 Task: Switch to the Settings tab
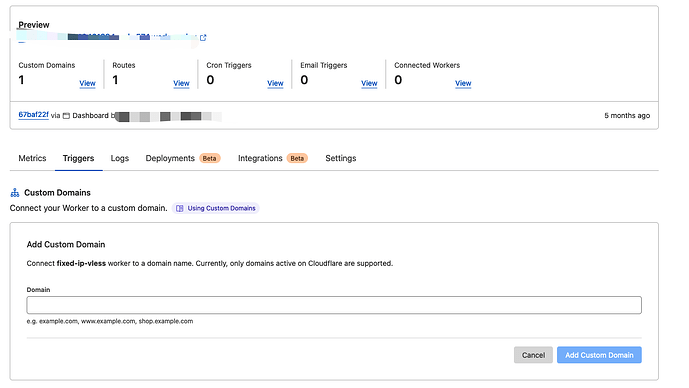(341, 158)
